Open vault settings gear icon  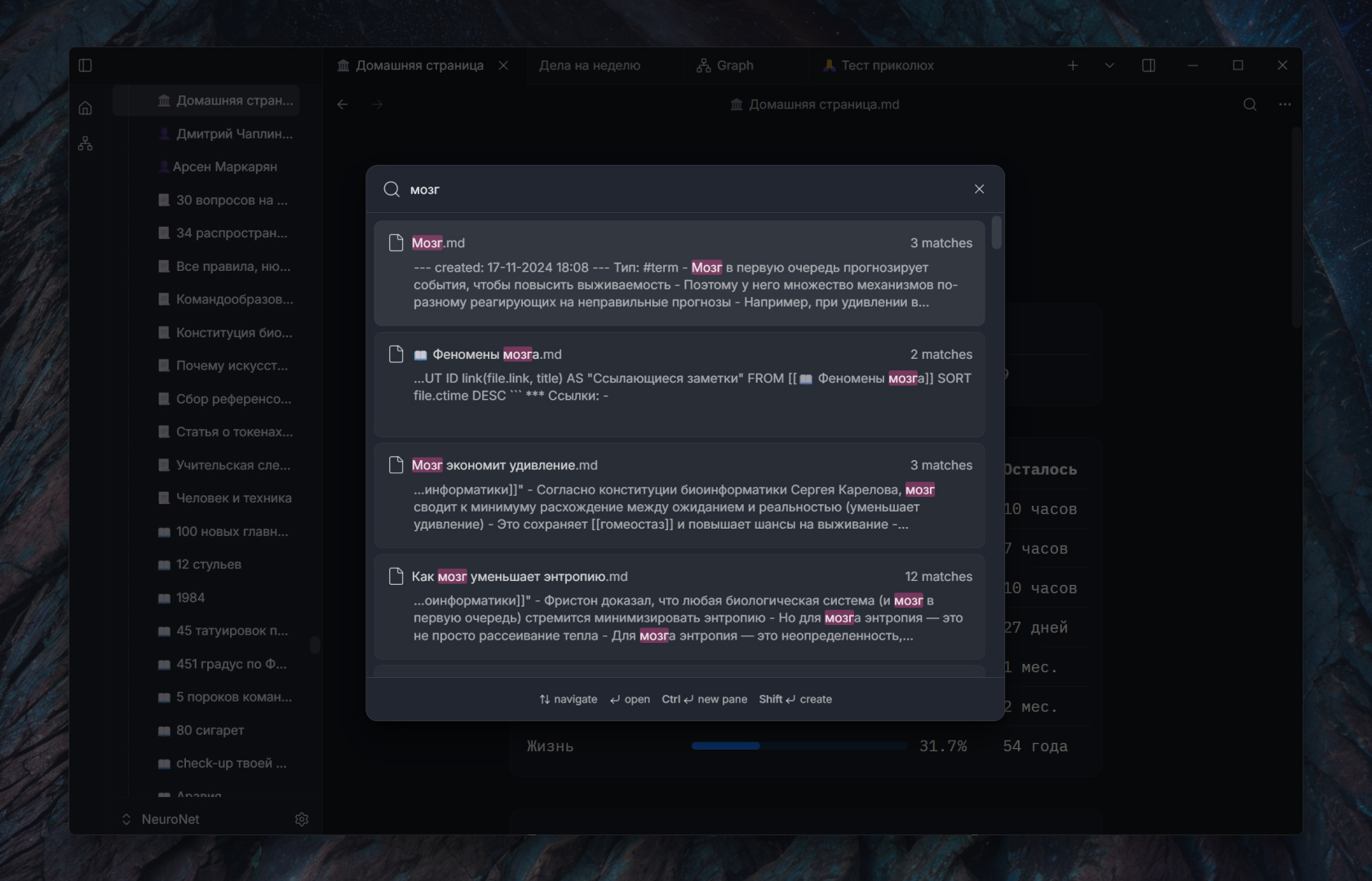pos(302,819)
